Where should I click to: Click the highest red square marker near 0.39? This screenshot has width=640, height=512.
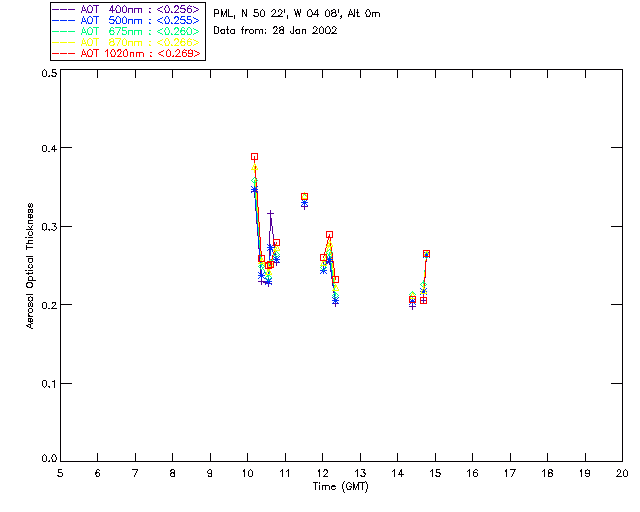(x=254, y=157)
